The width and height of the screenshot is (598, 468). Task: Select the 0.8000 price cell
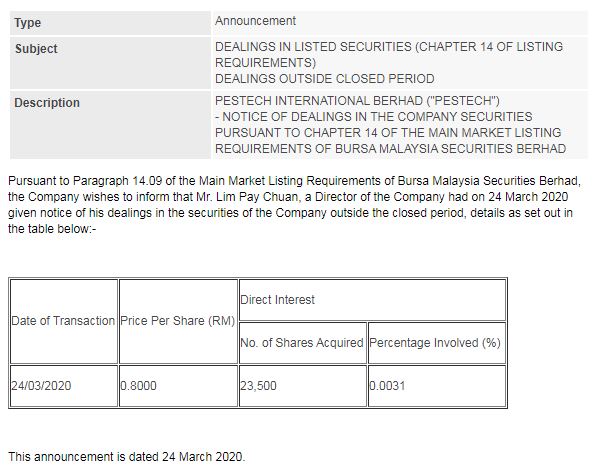point(178,386)
